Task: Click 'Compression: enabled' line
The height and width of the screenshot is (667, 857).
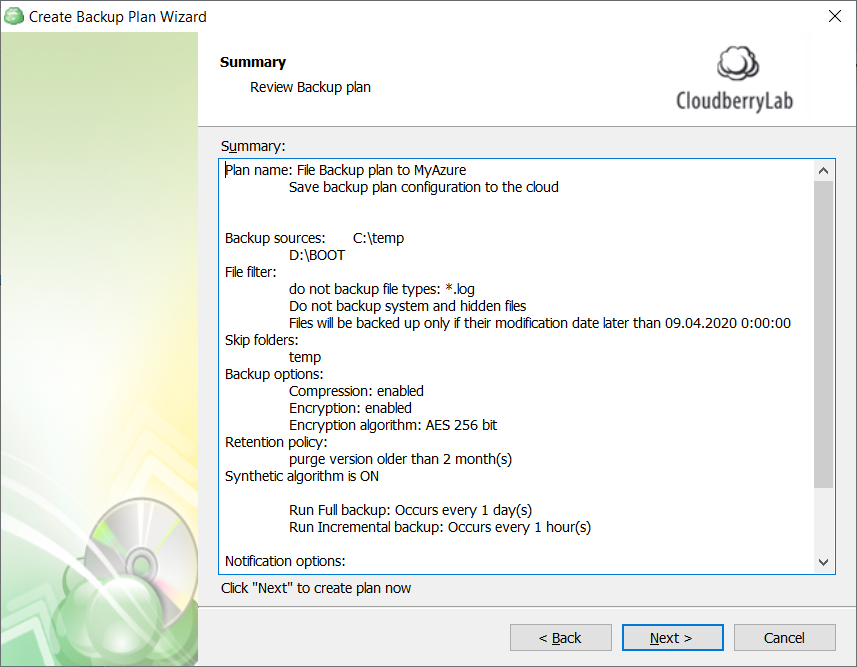Action: click(356, 391)
